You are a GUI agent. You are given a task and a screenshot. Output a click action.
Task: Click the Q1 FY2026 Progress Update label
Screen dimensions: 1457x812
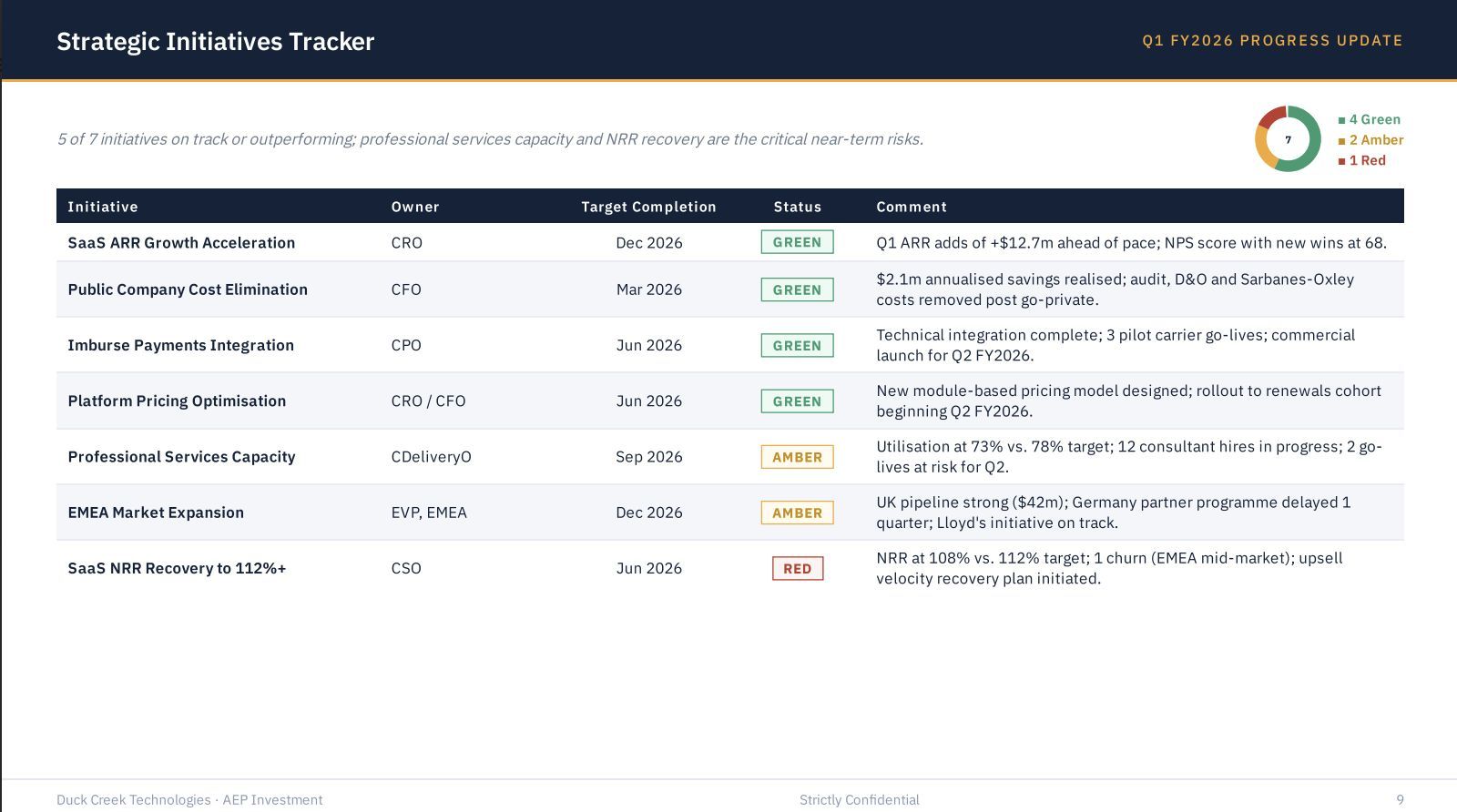coord(1272,41)
